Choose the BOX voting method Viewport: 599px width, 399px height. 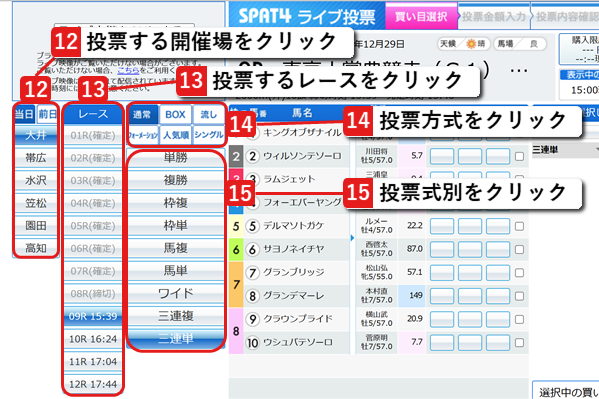coord(175,115)
